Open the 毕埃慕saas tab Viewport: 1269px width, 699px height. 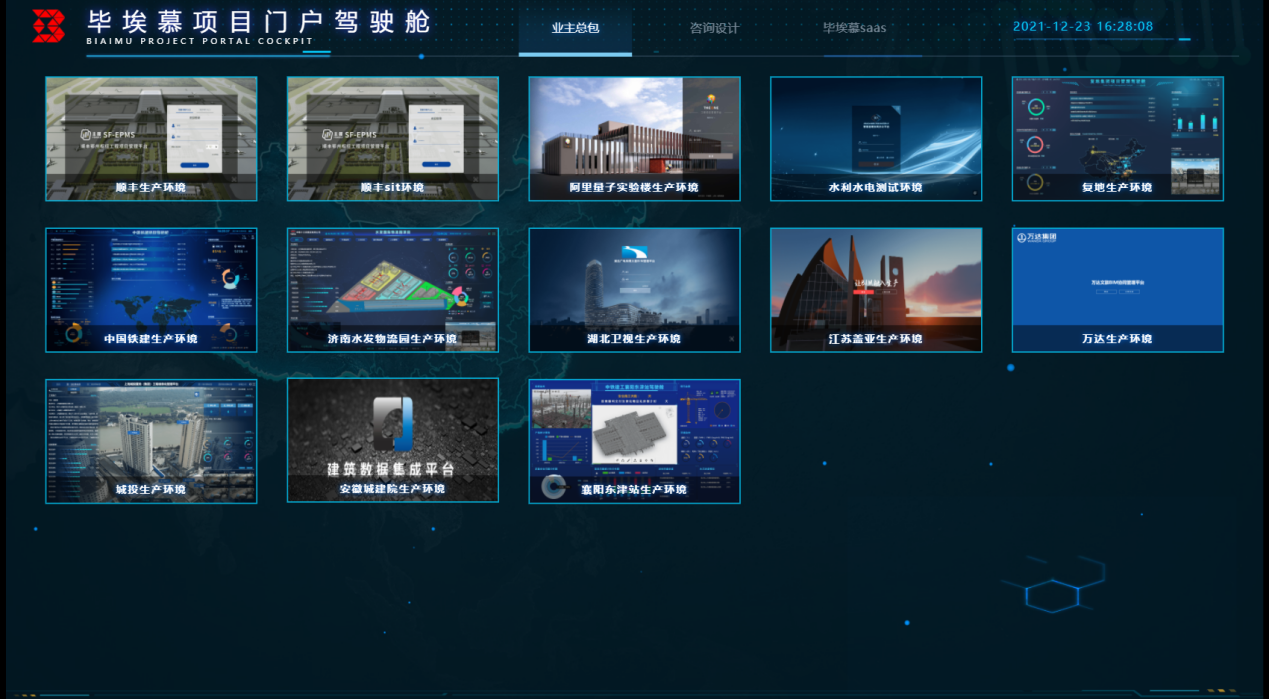854,28
